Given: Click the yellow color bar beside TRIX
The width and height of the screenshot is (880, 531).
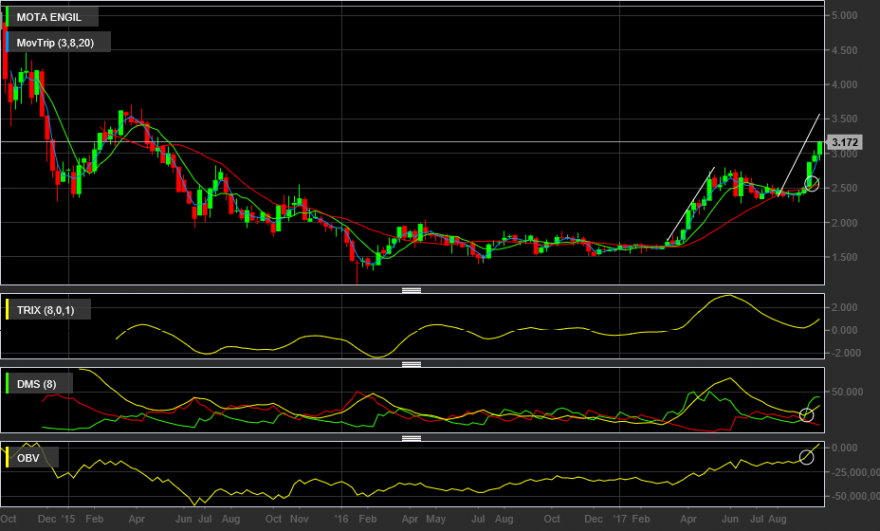Looking at the screenshot, I should click(7, 310).
